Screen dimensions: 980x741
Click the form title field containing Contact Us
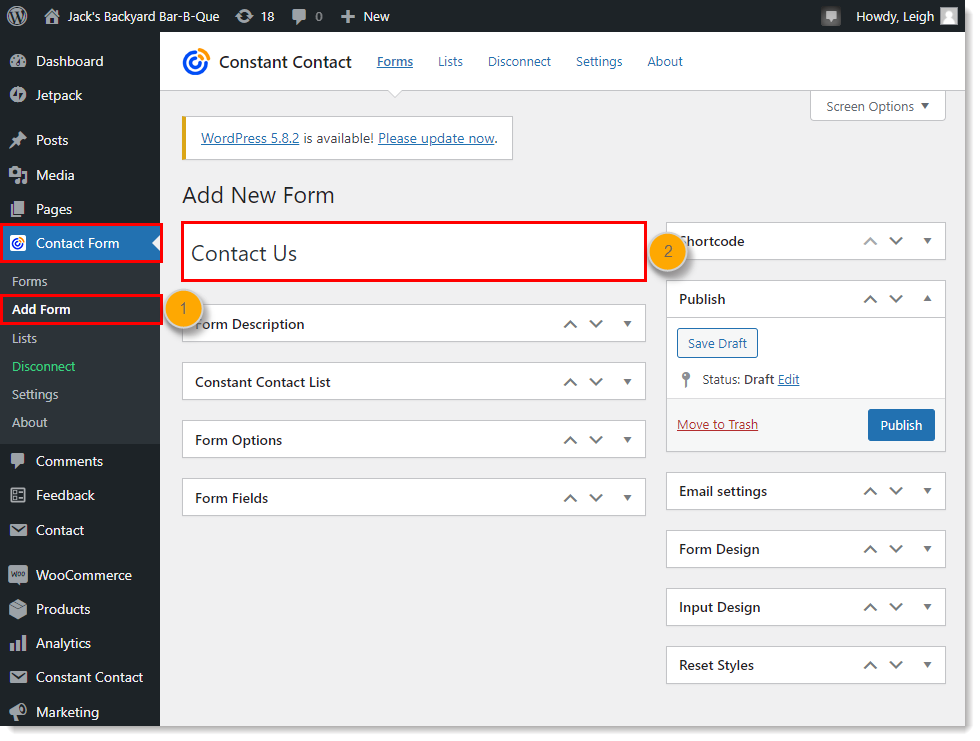click(x=414, y=252)
